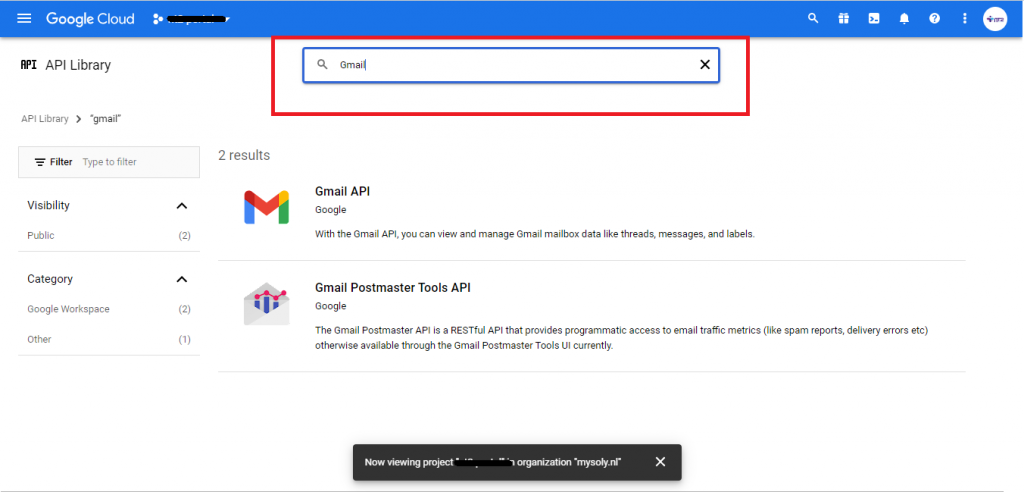The height and width of the screenshot is (492, 1024).
Task: Filter by Other category
Action: (x=108, y=339)
